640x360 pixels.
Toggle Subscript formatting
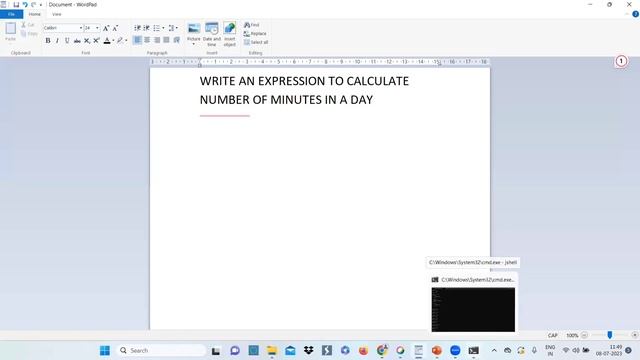coord(87,40)
